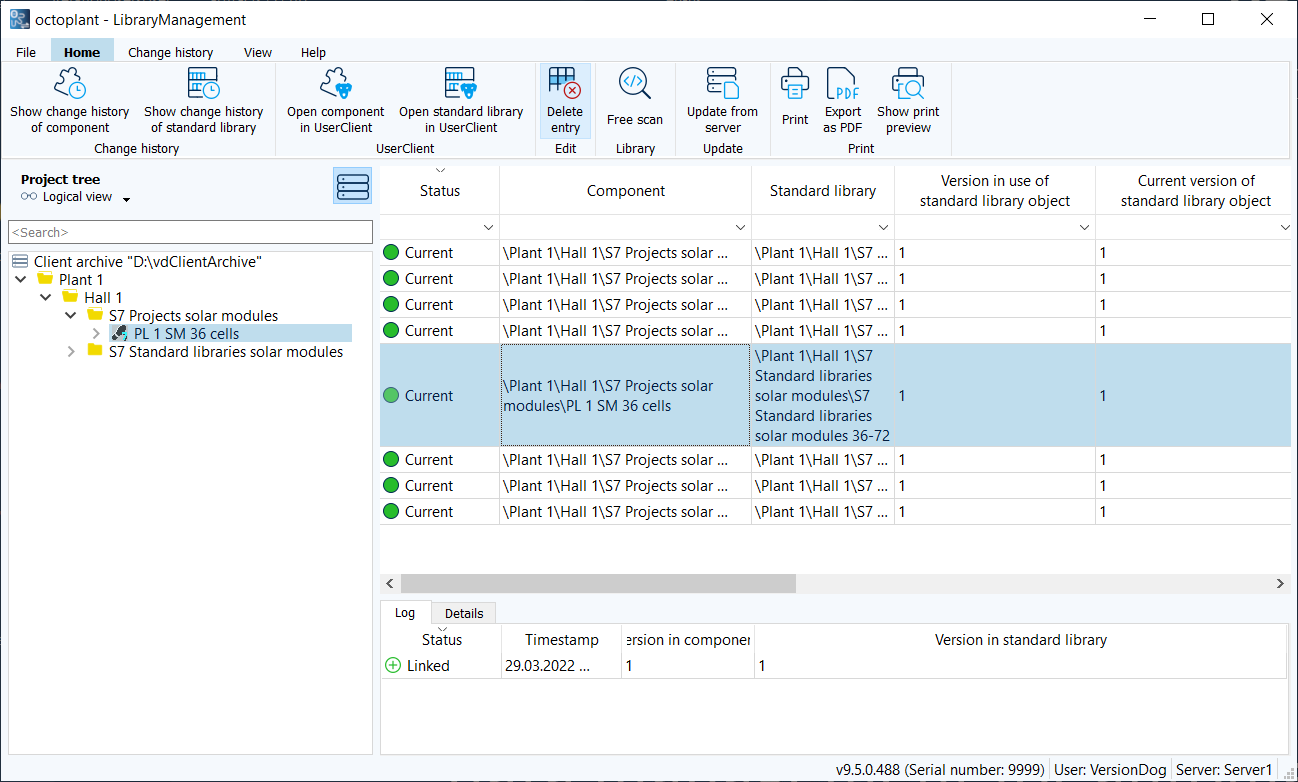Click the Print icon

pyautogui.click(x=795, y=84)
